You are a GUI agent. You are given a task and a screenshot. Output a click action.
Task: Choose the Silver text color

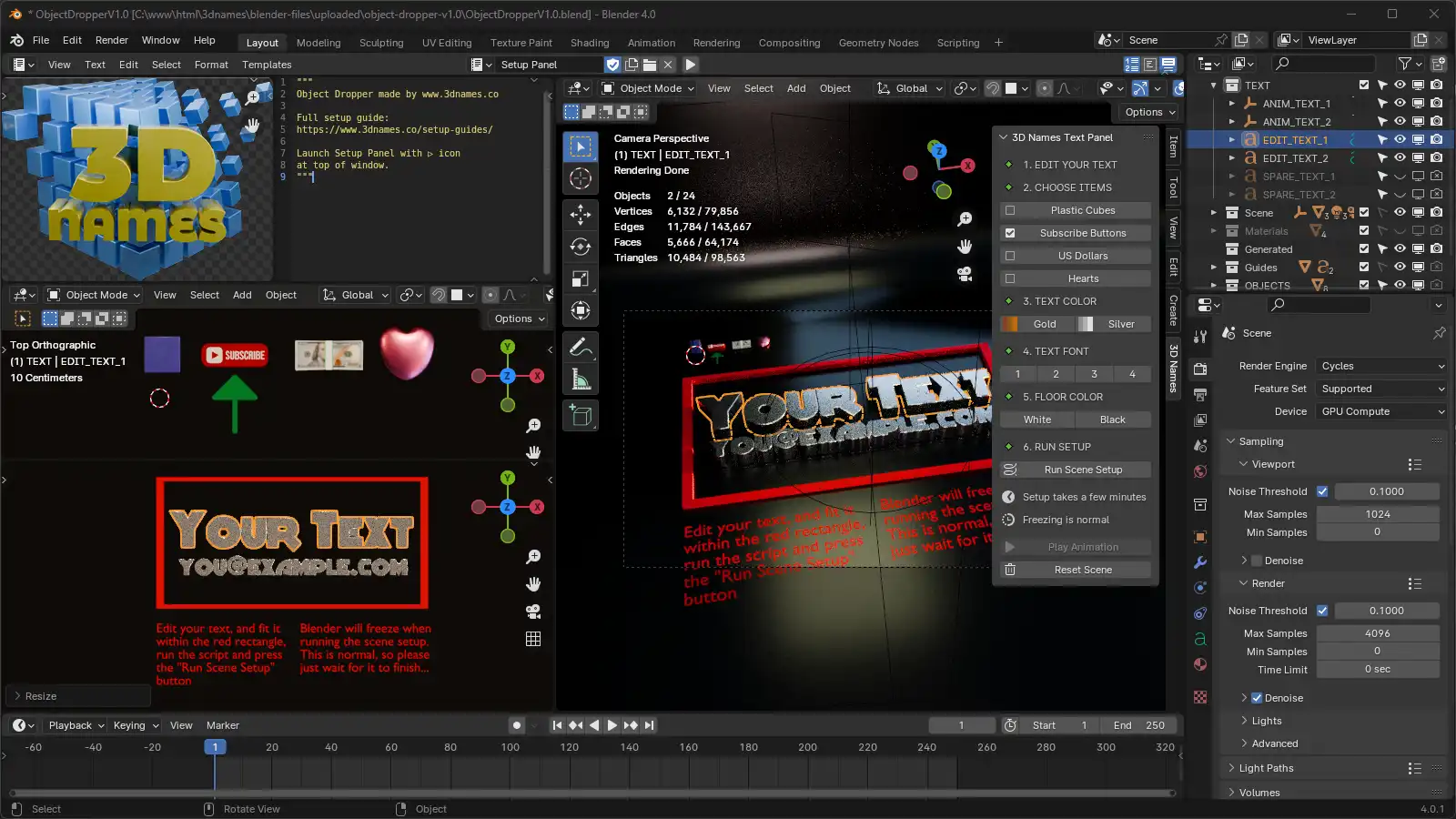pyautogui.click(x=1114, y=324)
